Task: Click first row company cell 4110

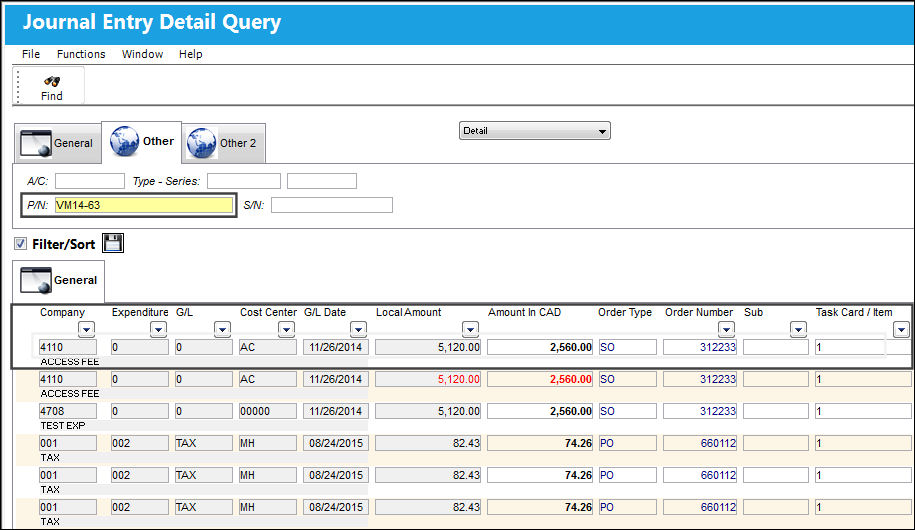Action: coord(68,347)
